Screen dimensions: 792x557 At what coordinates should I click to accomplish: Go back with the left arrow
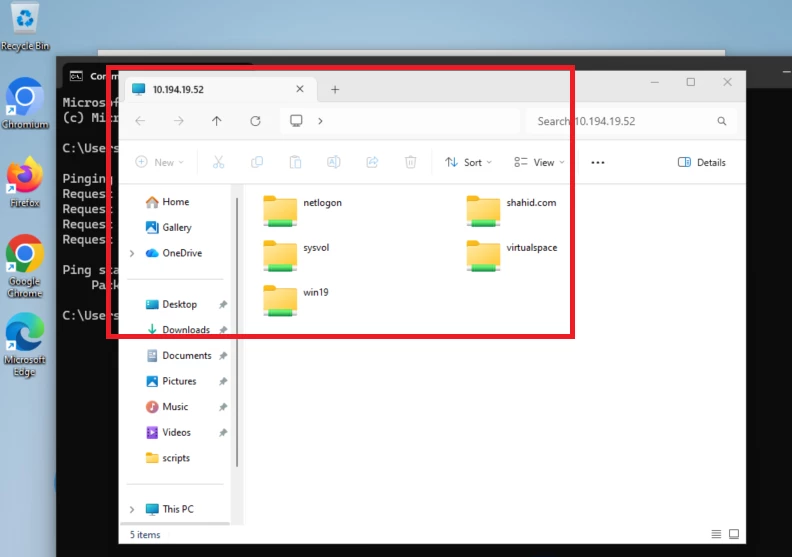click(x=140, y=121)
